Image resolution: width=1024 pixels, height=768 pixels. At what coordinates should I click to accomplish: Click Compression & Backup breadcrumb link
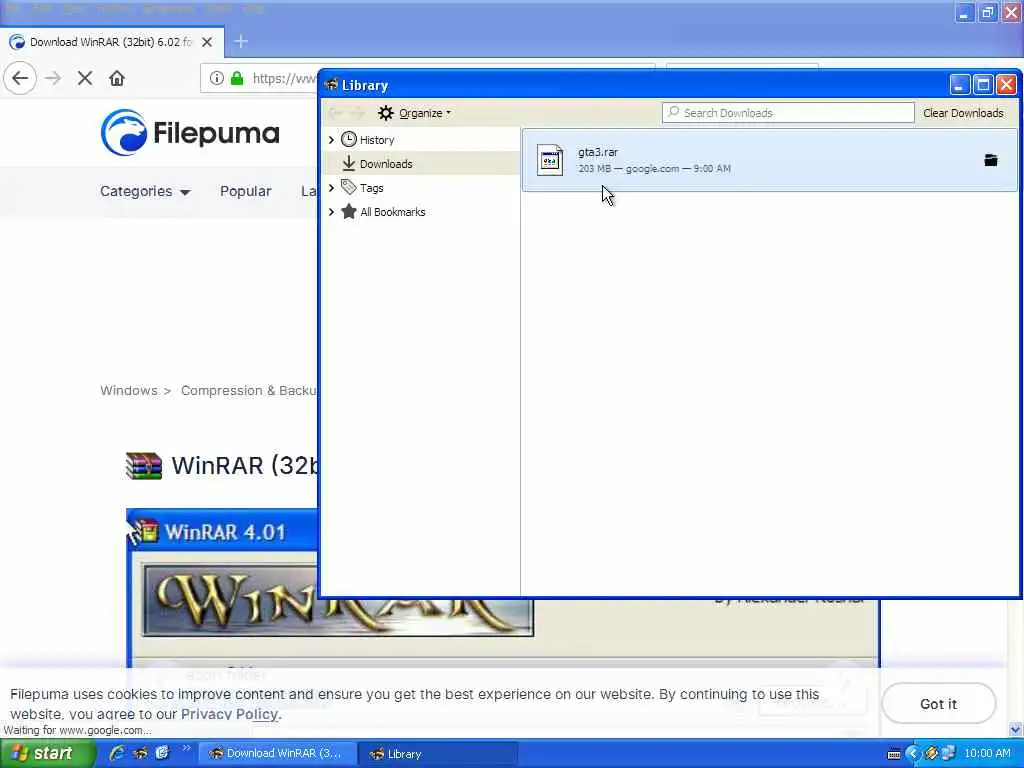pos(249,391)
